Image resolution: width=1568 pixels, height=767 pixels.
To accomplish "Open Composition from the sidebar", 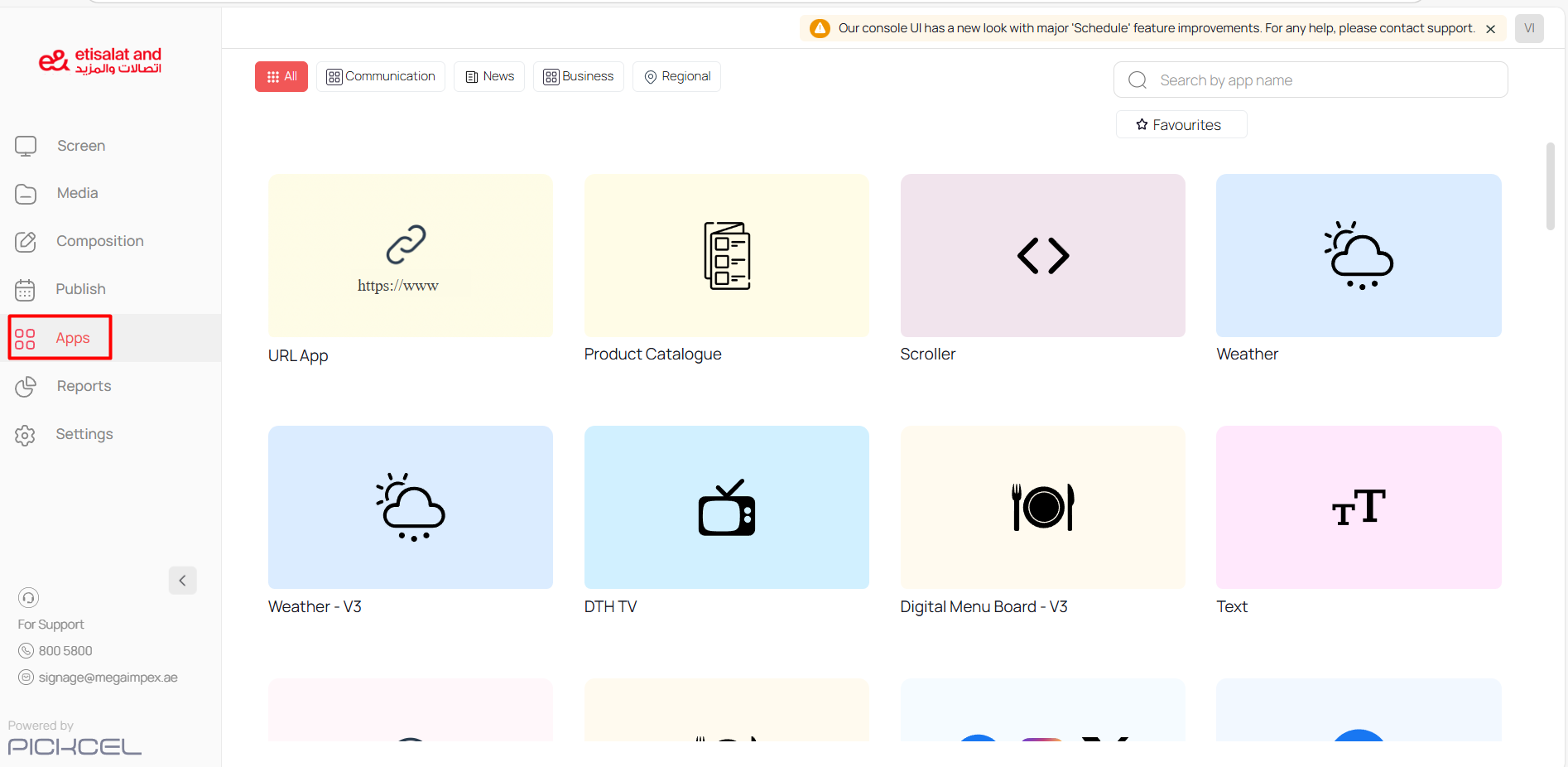I will (x=99, y=241).
